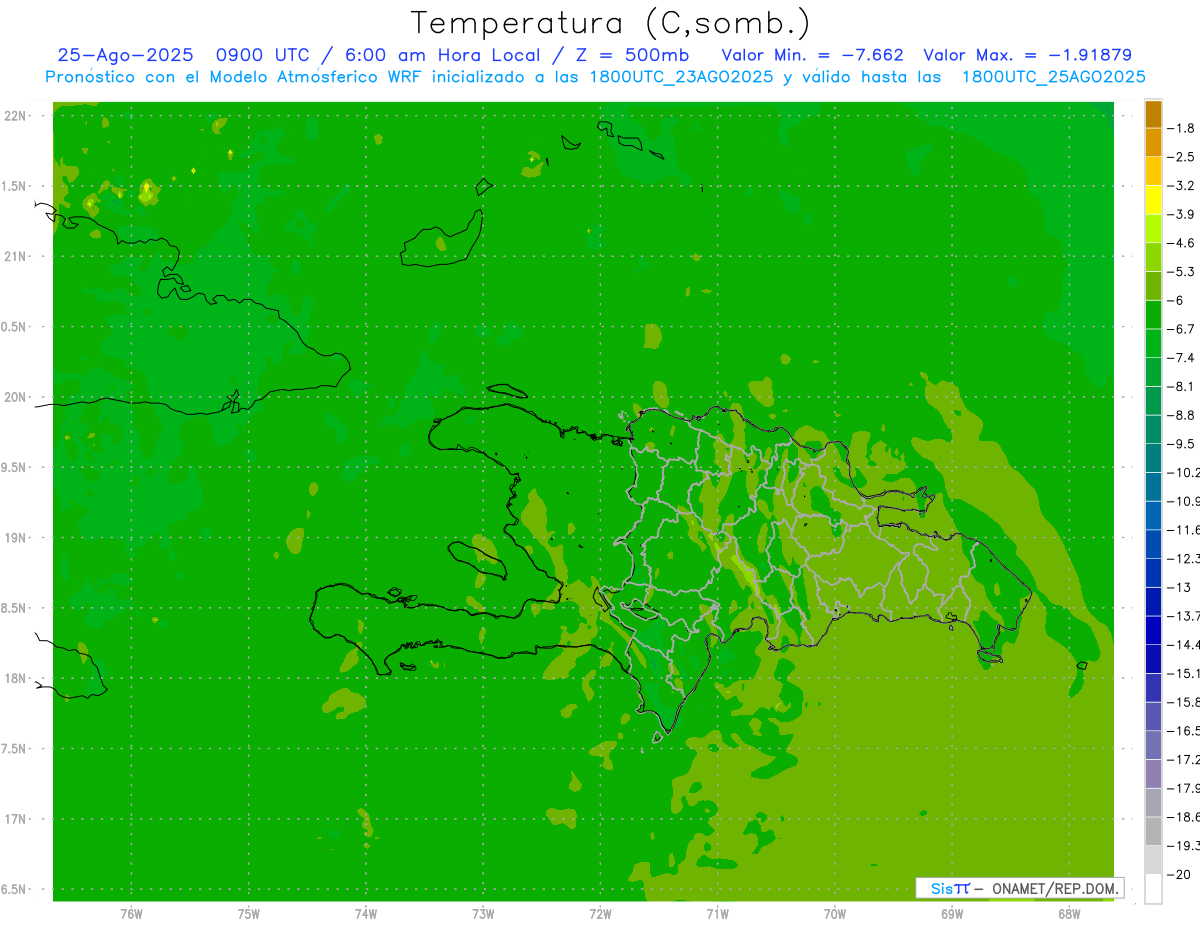Viewport: 1200px width, 927px height.
Task: Pick the lime swatch between -3.9 and -4.6
Action: pyautogui.click(x=1153, y=229)
